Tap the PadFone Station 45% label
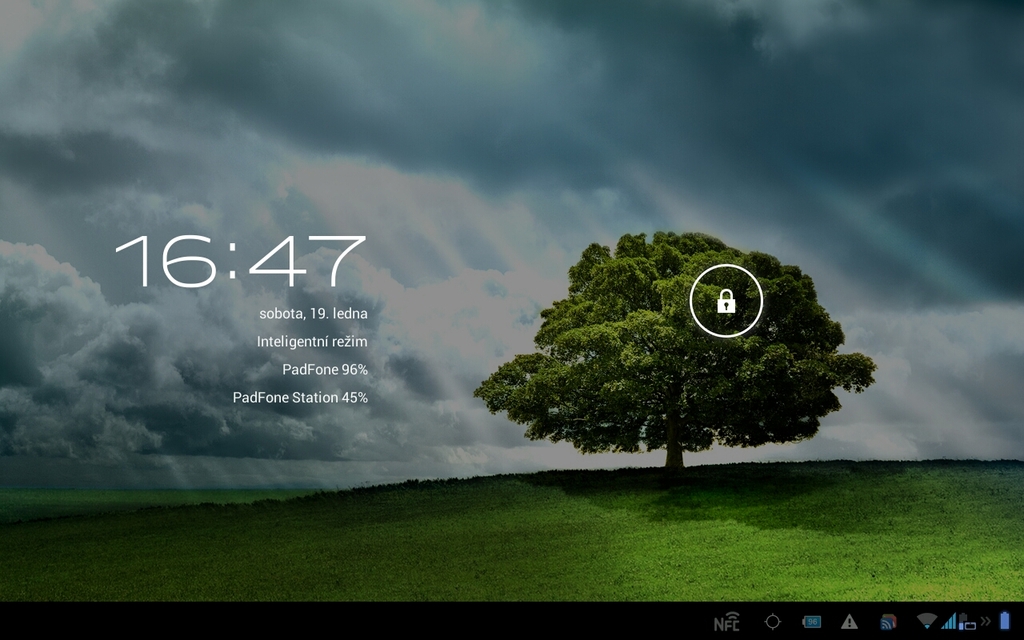 [300, 397]
